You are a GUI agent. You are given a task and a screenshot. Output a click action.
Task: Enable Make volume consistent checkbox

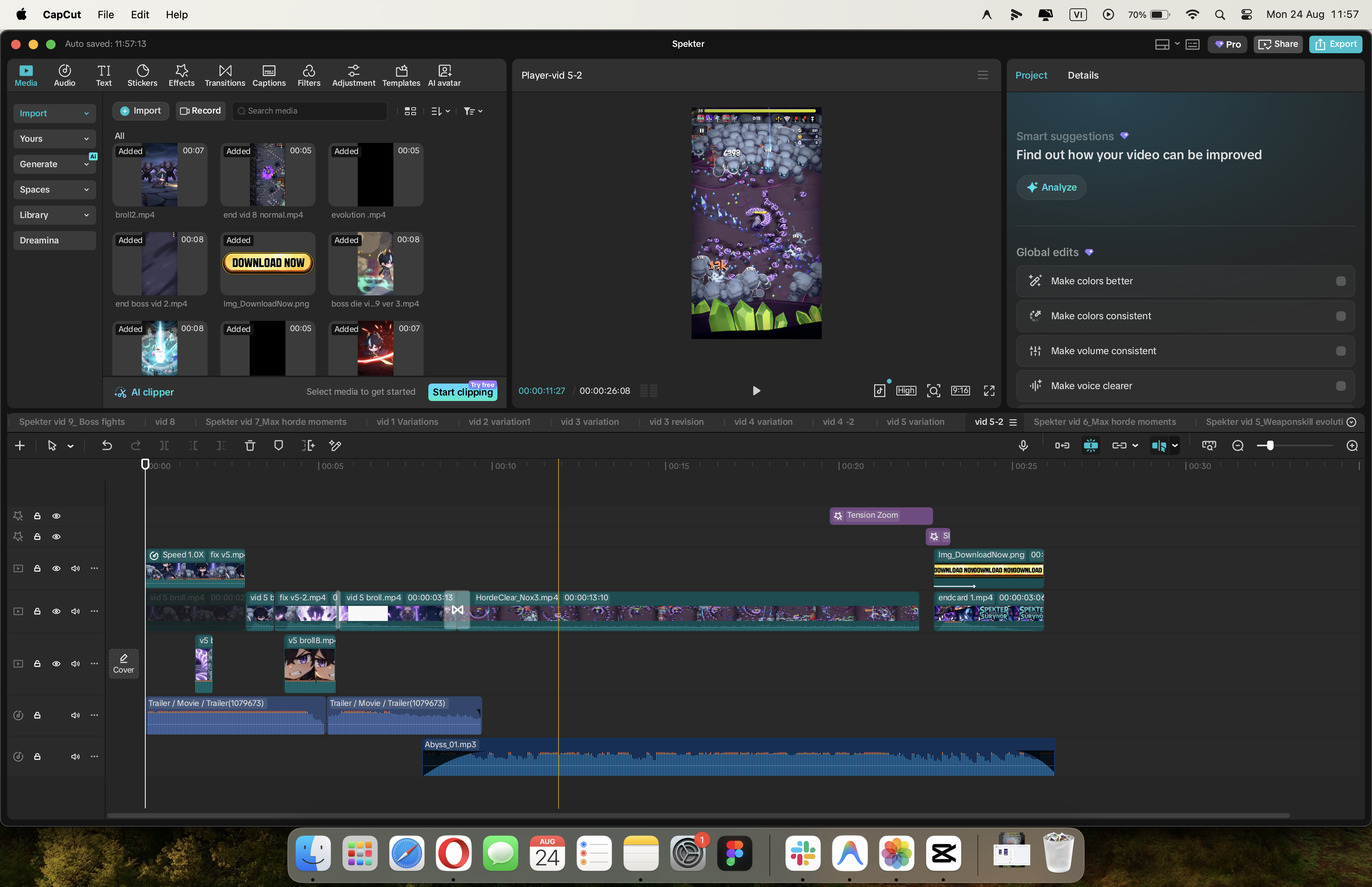click(x=1341, y=351)
